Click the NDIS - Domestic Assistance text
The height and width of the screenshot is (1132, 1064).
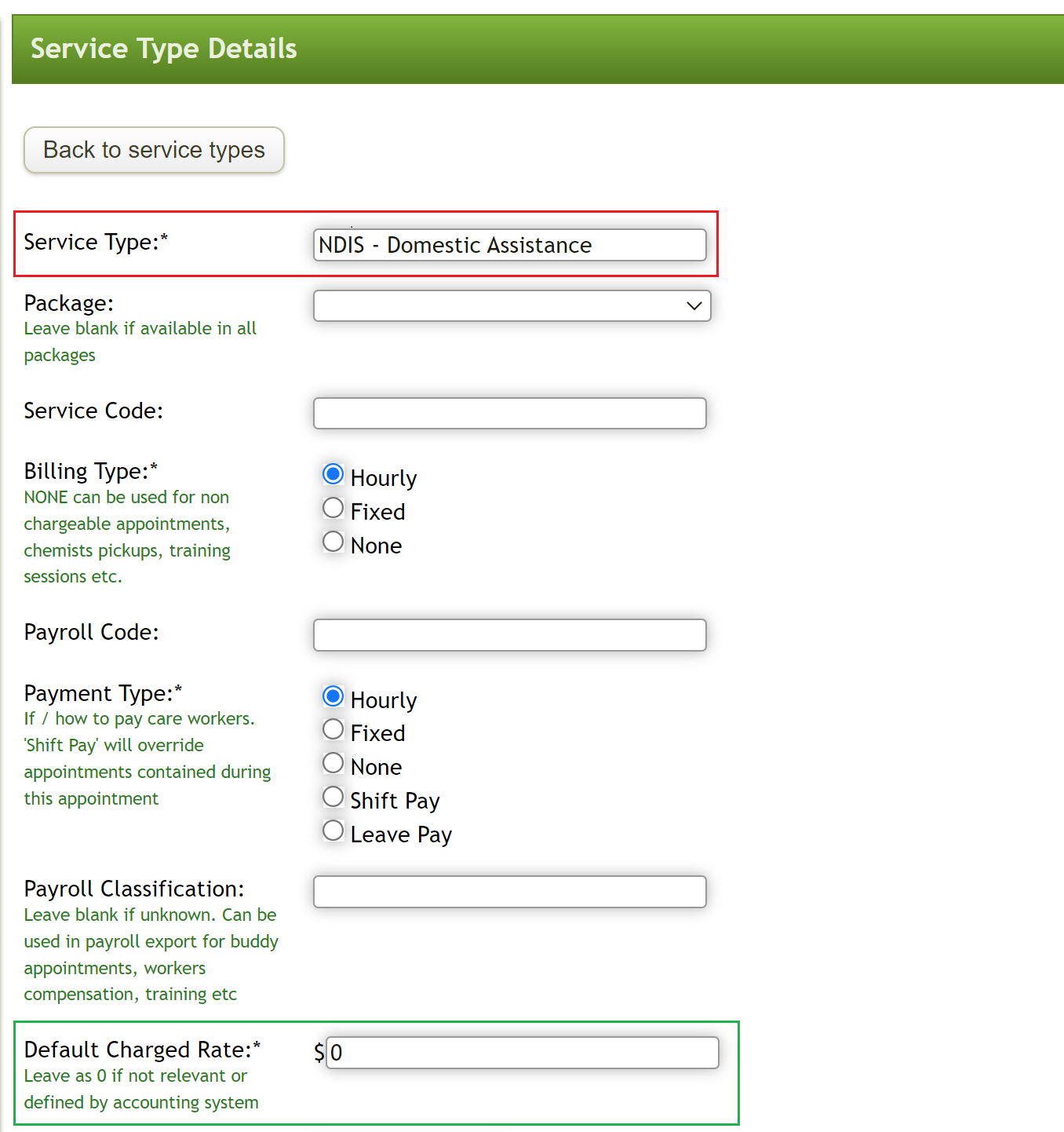454,245
